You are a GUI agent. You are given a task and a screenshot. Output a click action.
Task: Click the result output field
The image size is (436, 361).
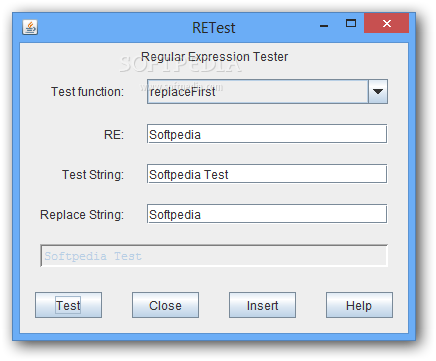(214, 256)
